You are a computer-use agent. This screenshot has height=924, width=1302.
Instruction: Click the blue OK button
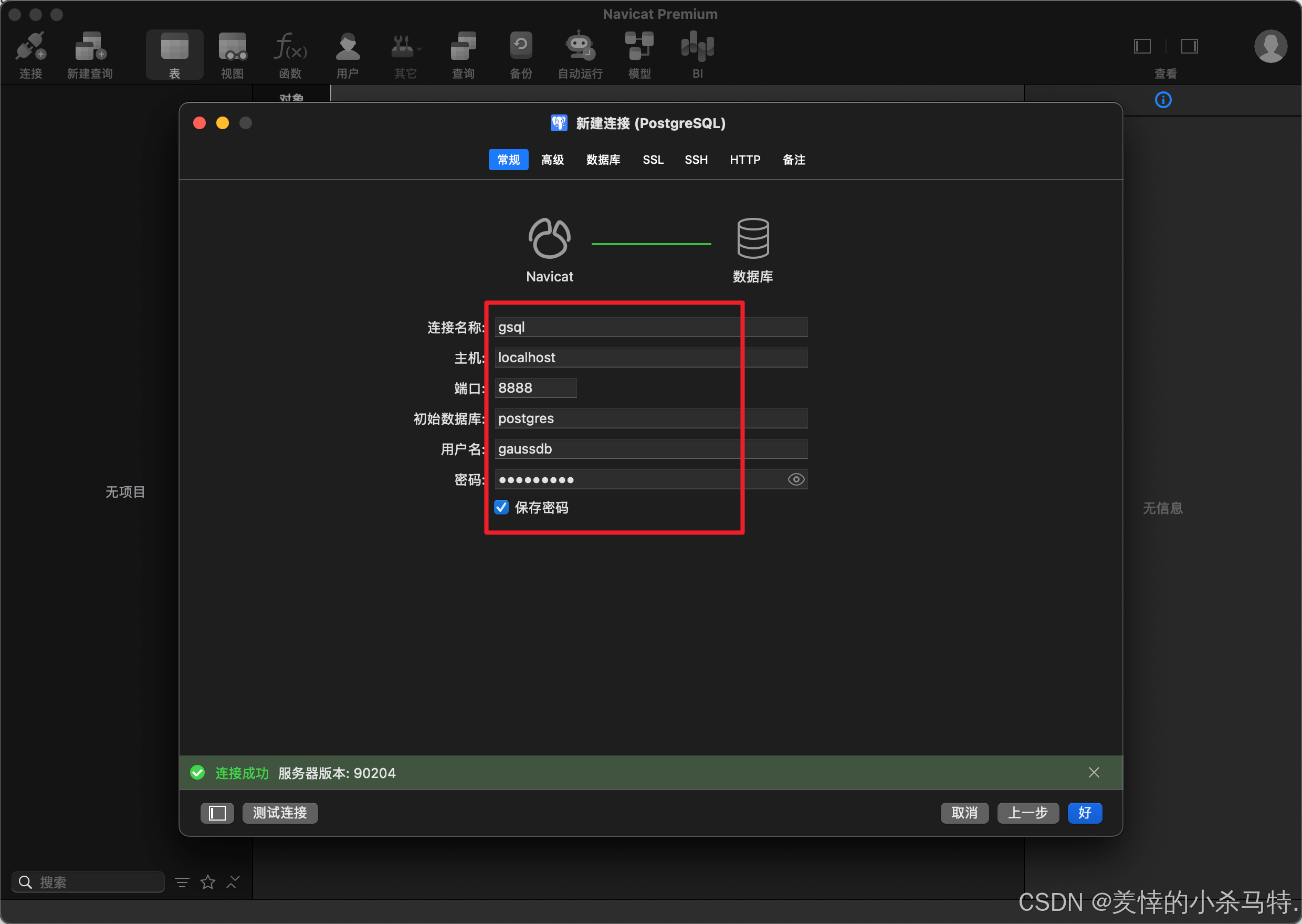pyautogui.click(x=1084, y=813)
